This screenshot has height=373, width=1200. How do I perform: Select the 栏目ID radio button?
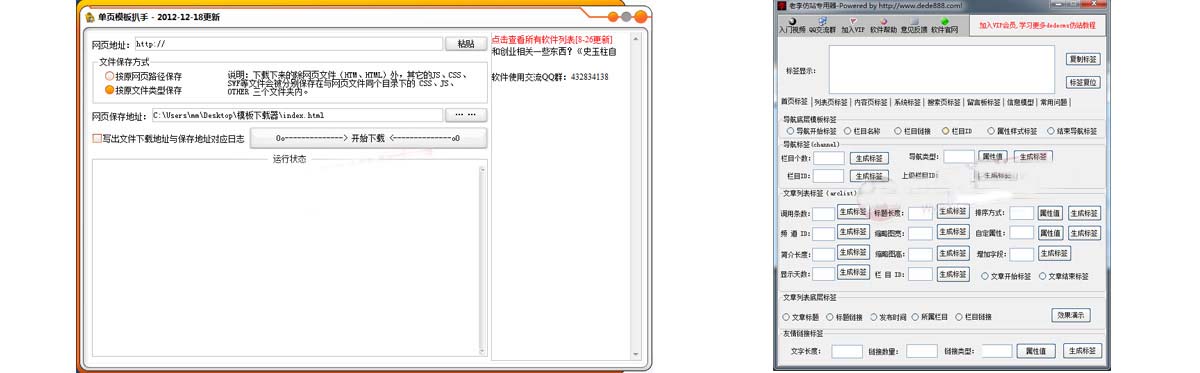[956, 131]
